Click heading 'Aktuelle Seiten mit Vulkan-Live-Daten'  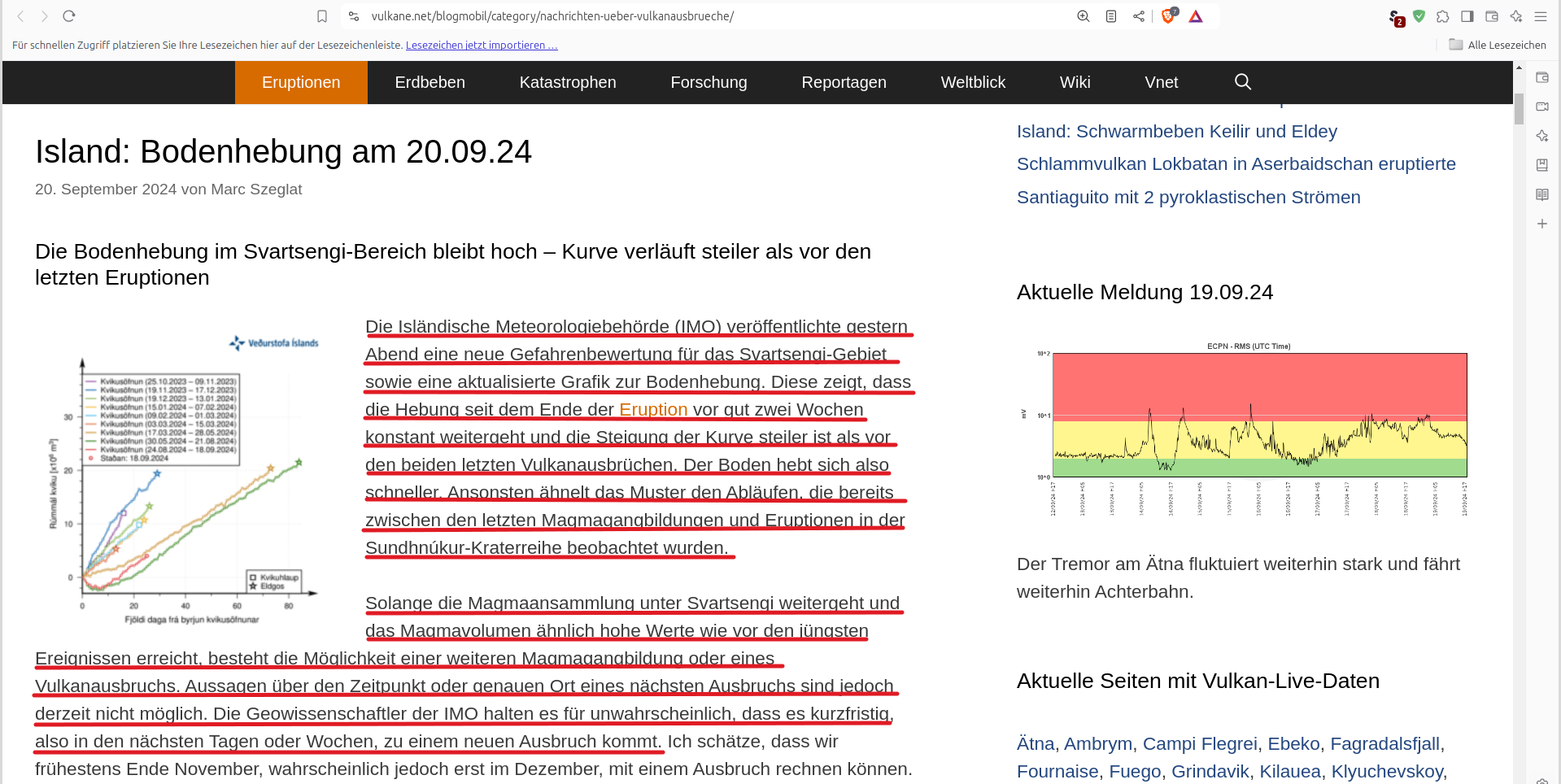point(1198,682)
